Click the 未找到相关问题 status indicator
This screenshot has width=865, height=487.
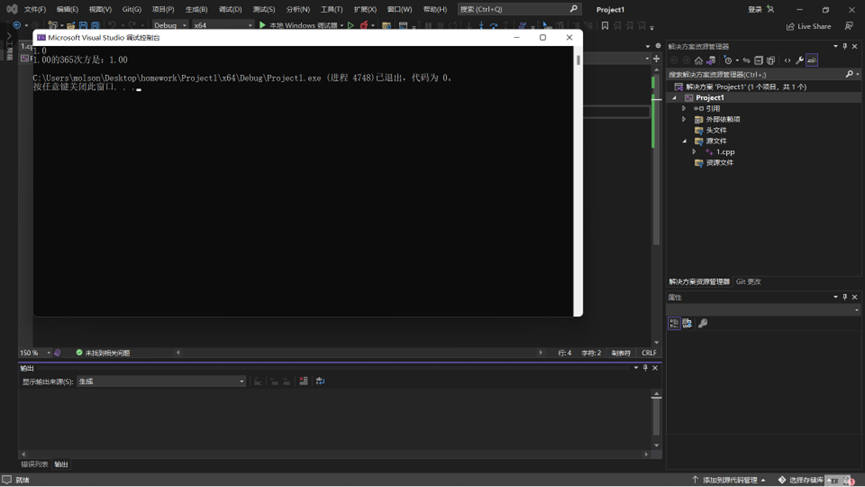pos(103,353)
